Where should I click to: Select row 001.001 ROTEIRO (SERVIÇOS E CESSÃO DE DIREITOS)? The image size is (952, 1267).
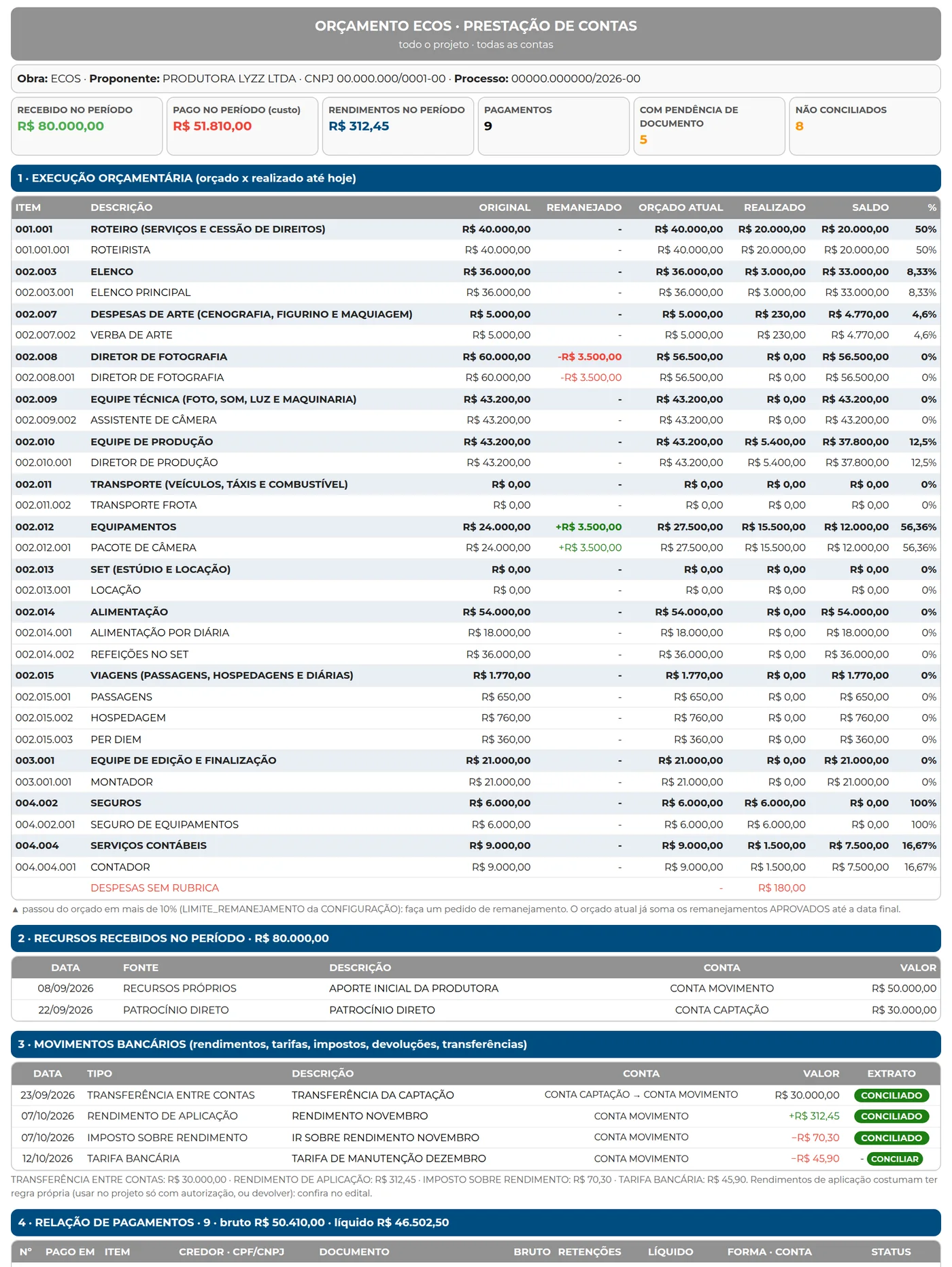(476, 229)
